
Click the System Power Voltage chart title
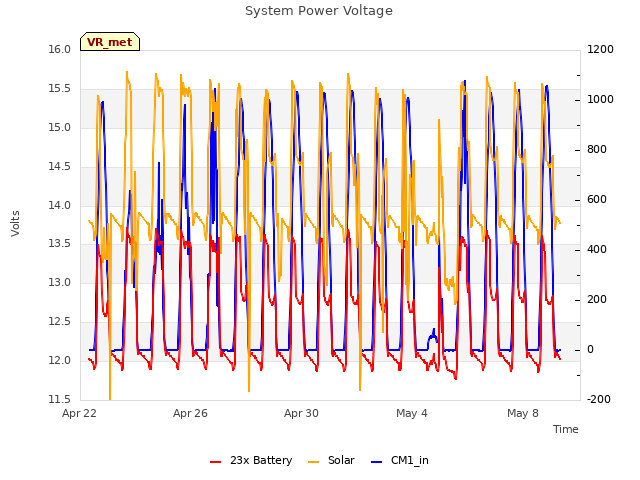coord(319,11)
